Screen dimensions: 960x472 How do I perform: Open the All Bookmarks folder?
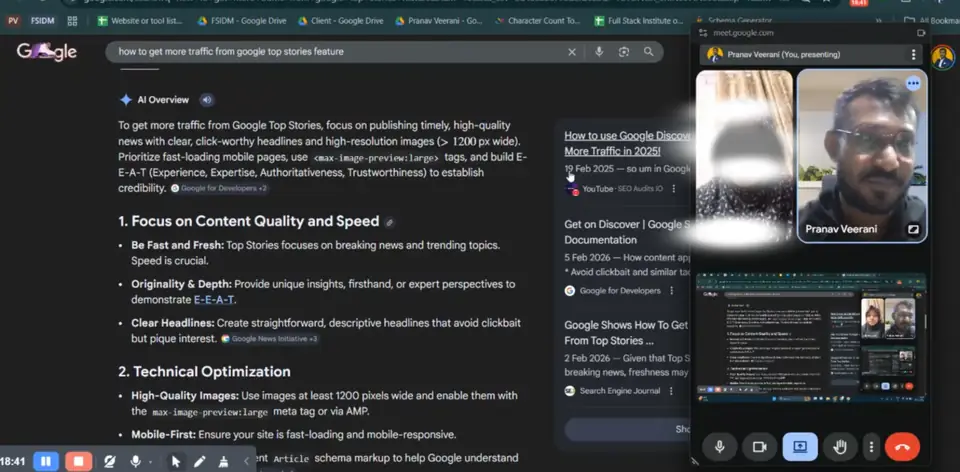931,21
